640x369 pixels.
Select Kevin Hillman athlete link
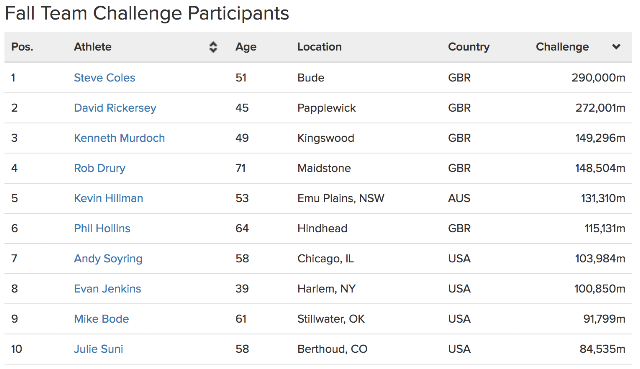point(109,198)
